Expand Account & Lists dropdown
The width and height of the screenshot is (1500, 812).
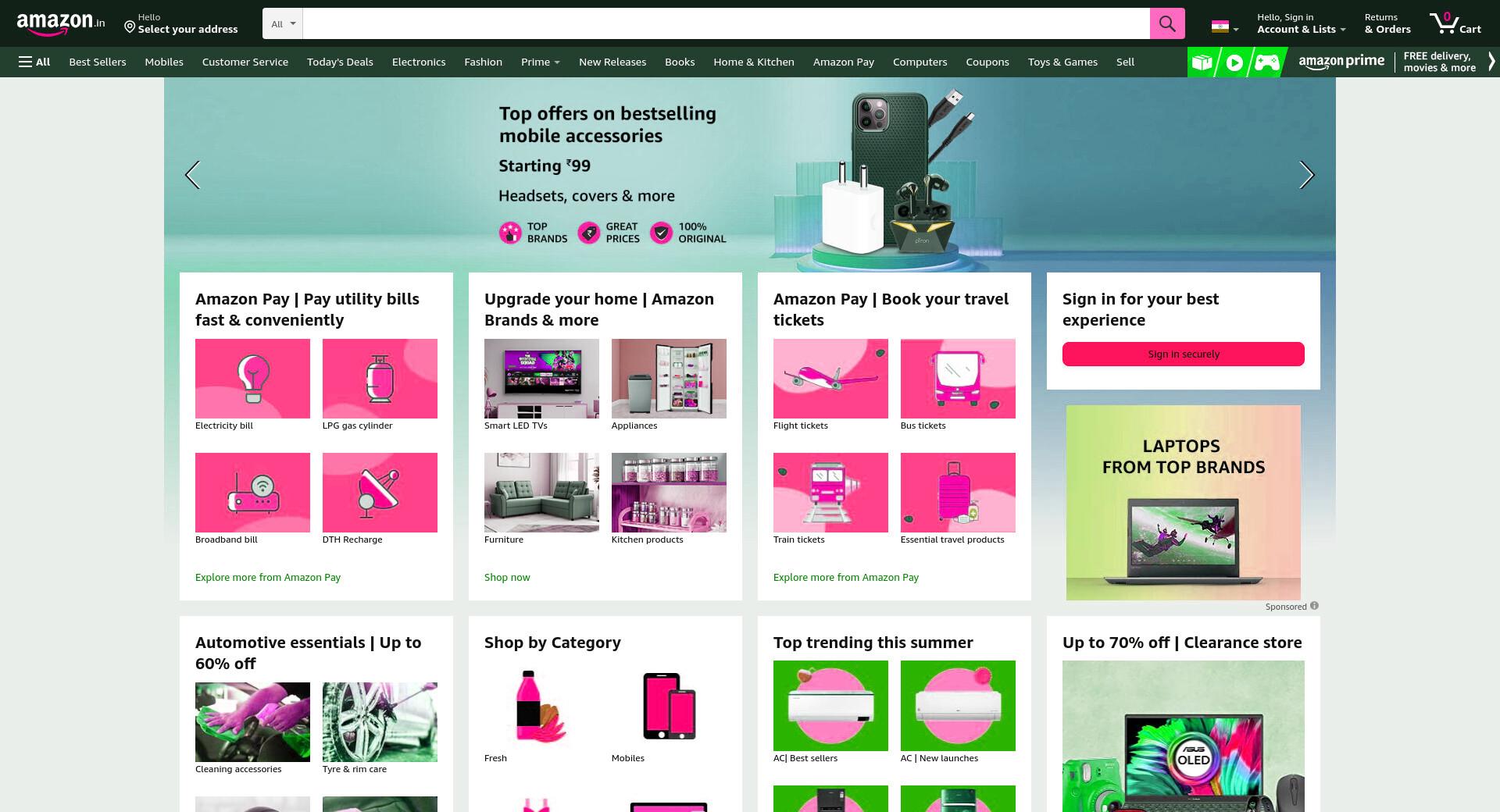tap(1301, 23)
